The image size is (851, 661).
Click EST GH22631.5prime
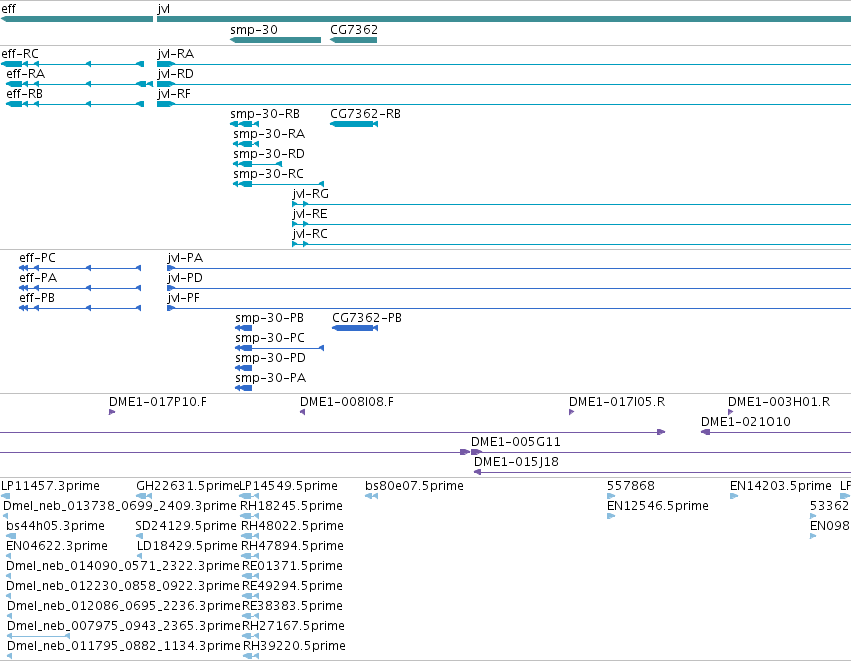pos(144,496)
